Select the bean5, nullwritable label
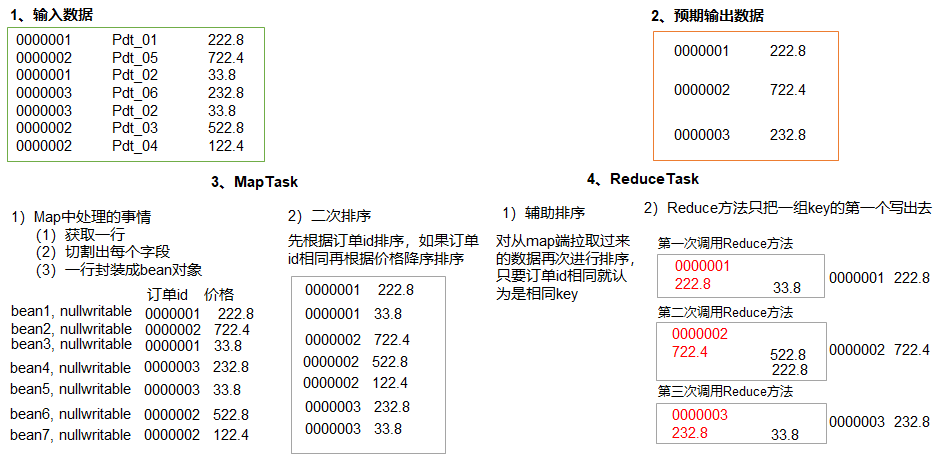This screenshot has height=454, width=941. coord(71,390)
